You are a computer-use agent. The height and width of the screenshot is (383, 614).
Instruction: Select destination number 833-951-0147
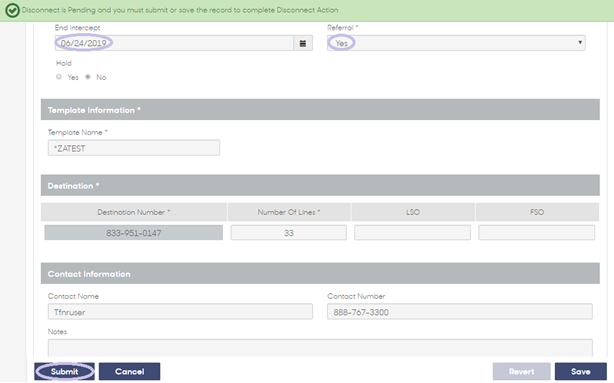pyautogui.click(x=134, y=233)
